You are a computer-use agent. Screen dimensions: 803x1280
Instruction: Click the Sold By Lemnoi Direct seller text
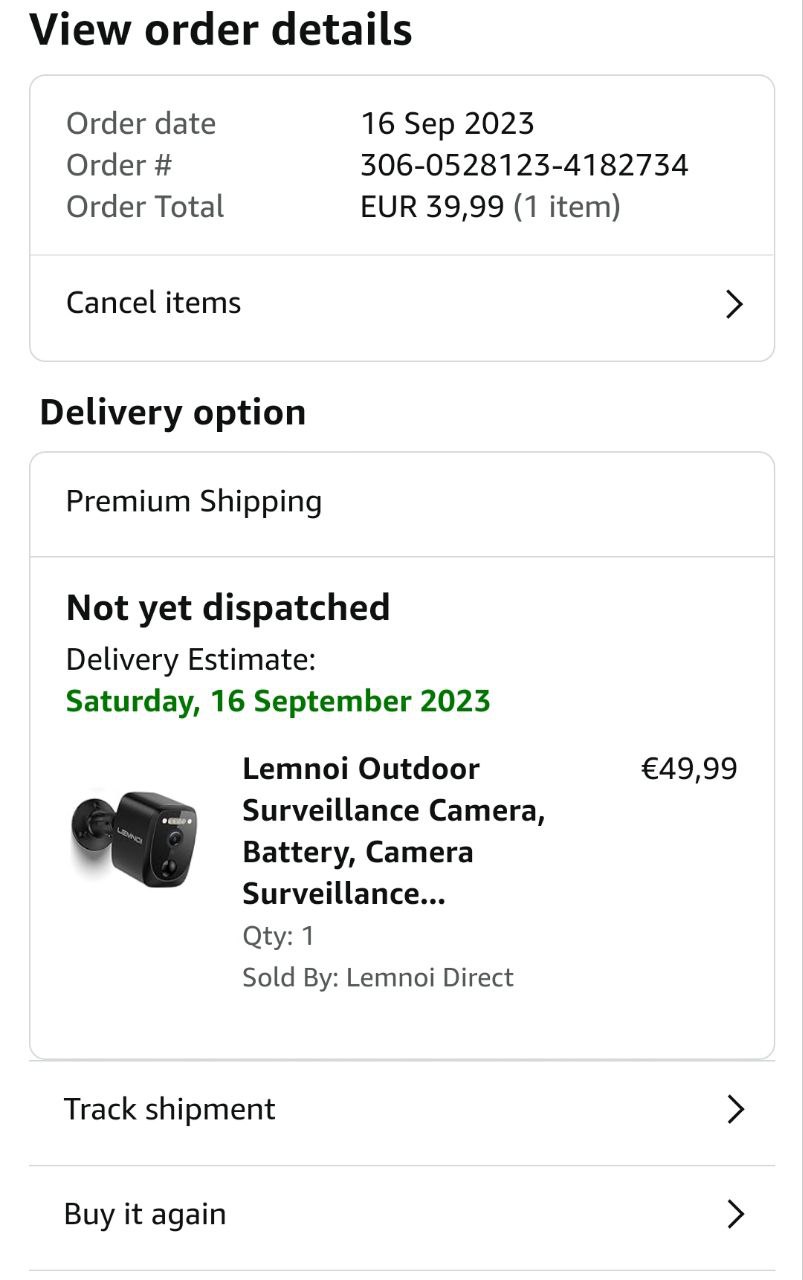coord(377,977)
